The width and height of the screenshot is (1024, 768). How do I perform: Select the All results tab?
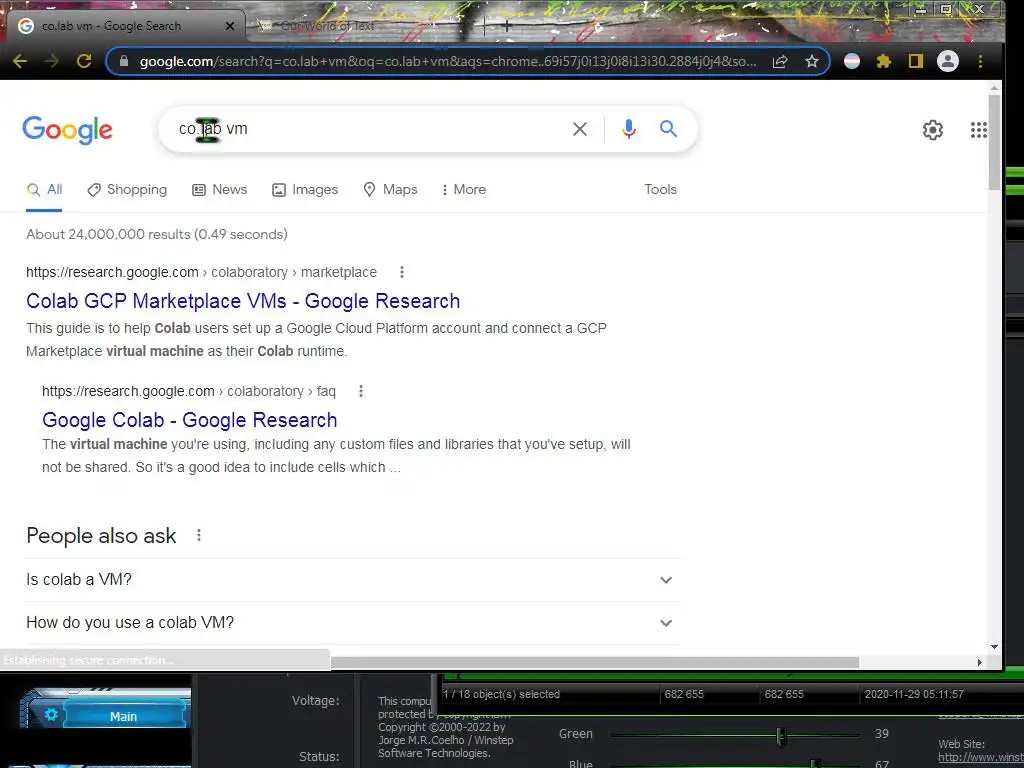click(44, 189)
